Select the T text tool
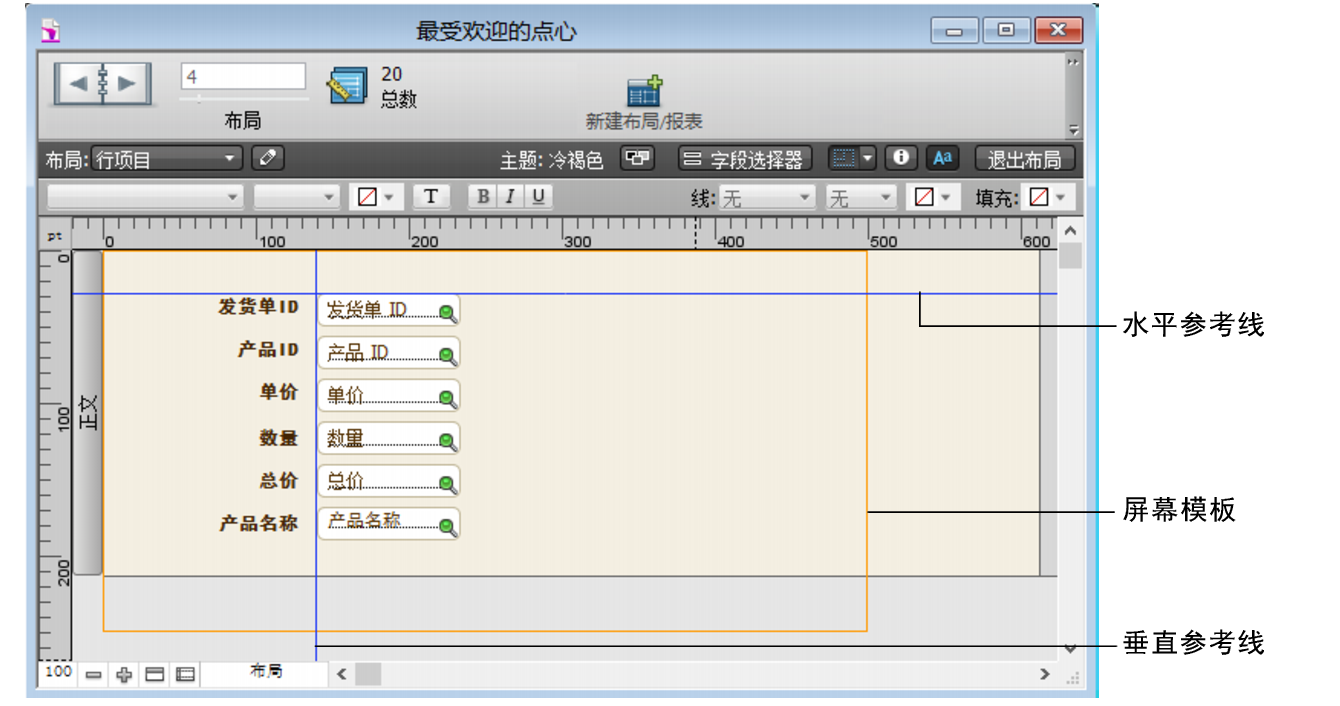This screenshot has height=706, width=1340. point(431,196)
